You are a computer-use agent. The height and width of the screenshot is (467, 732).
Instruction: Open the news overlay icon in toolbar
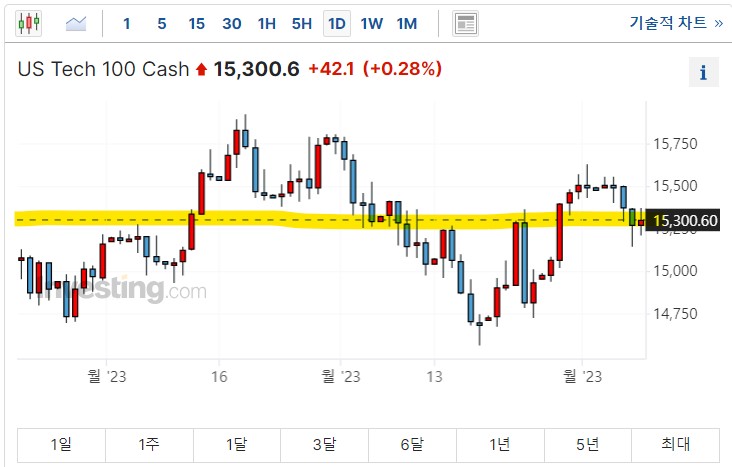(465, 23)
